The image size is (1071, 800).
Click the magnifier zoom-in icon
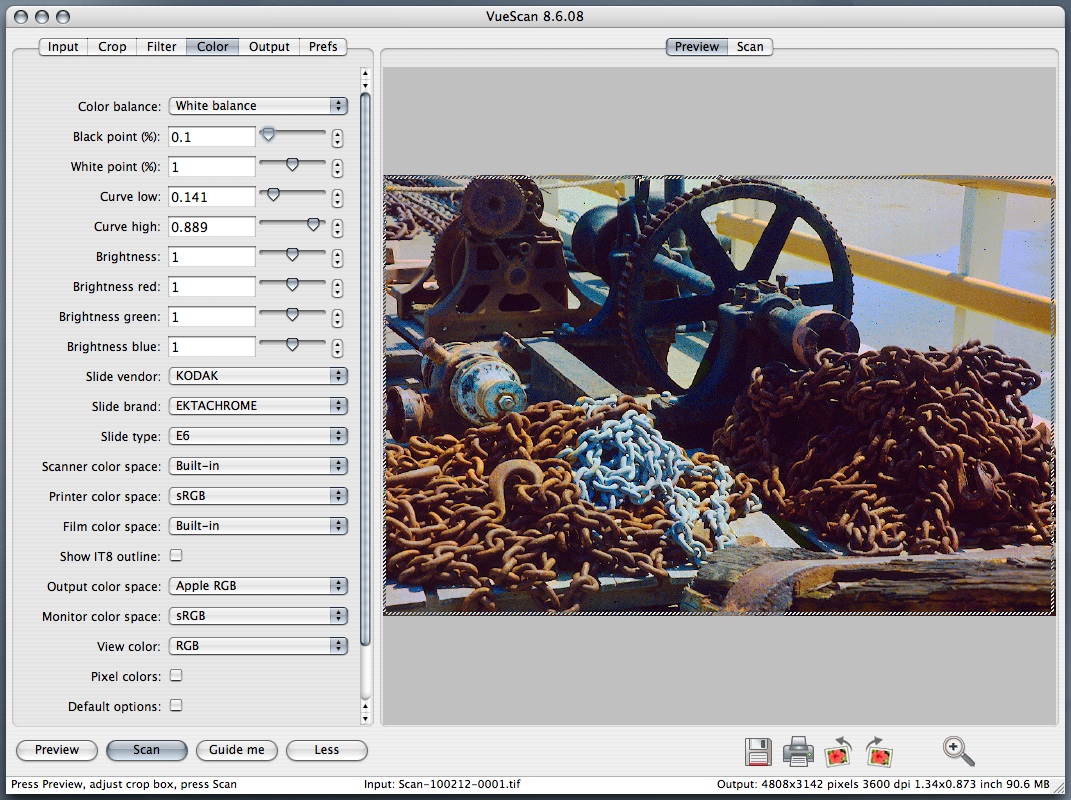[957, 751]
